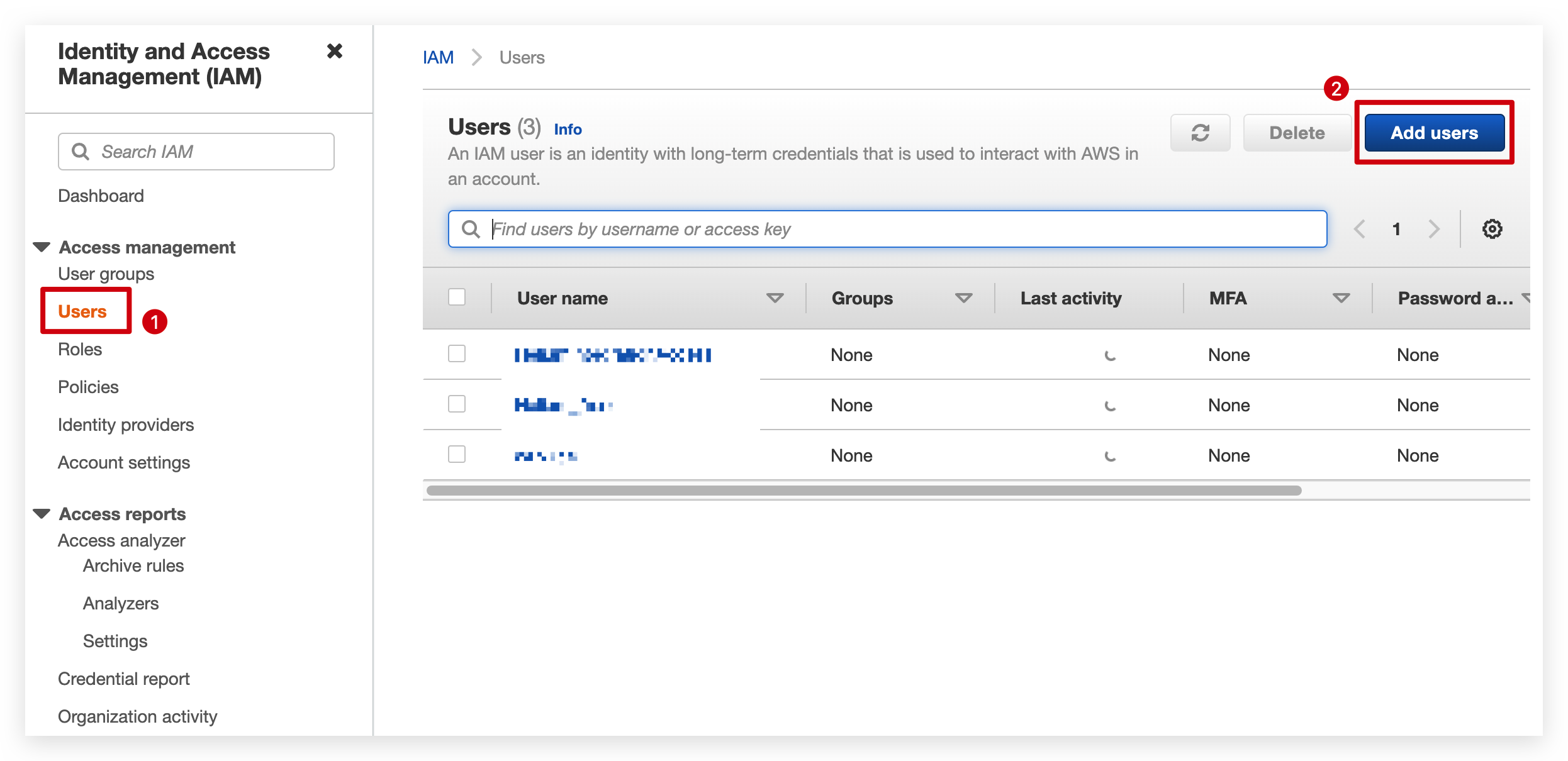Click Password None in third user row
The height and width of the screenshot is (761, 1568).
(1418, 455)
